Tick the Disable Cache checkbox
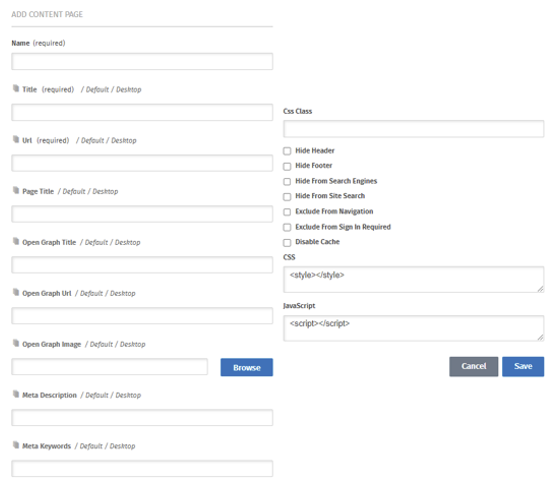Image resolution: width=558 pixels, height=491 pixels. click(x=287, y=243)
